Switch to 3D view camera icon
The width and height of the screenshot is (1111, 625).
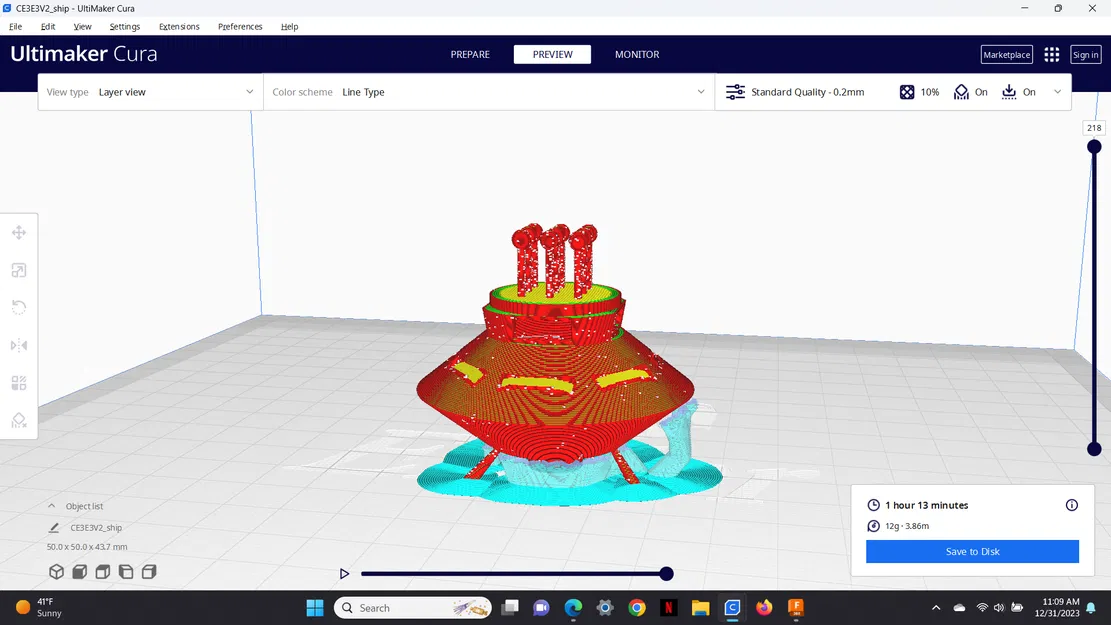click(x=56, y=571)
